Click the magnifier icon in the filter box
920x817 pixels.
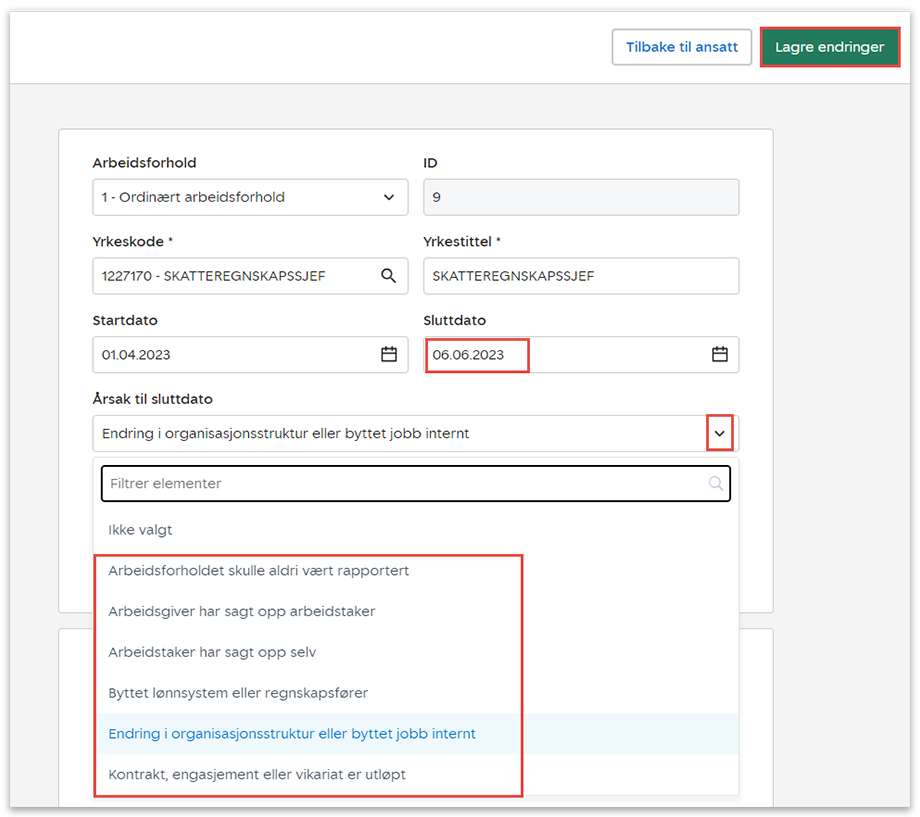click(716, 483)
